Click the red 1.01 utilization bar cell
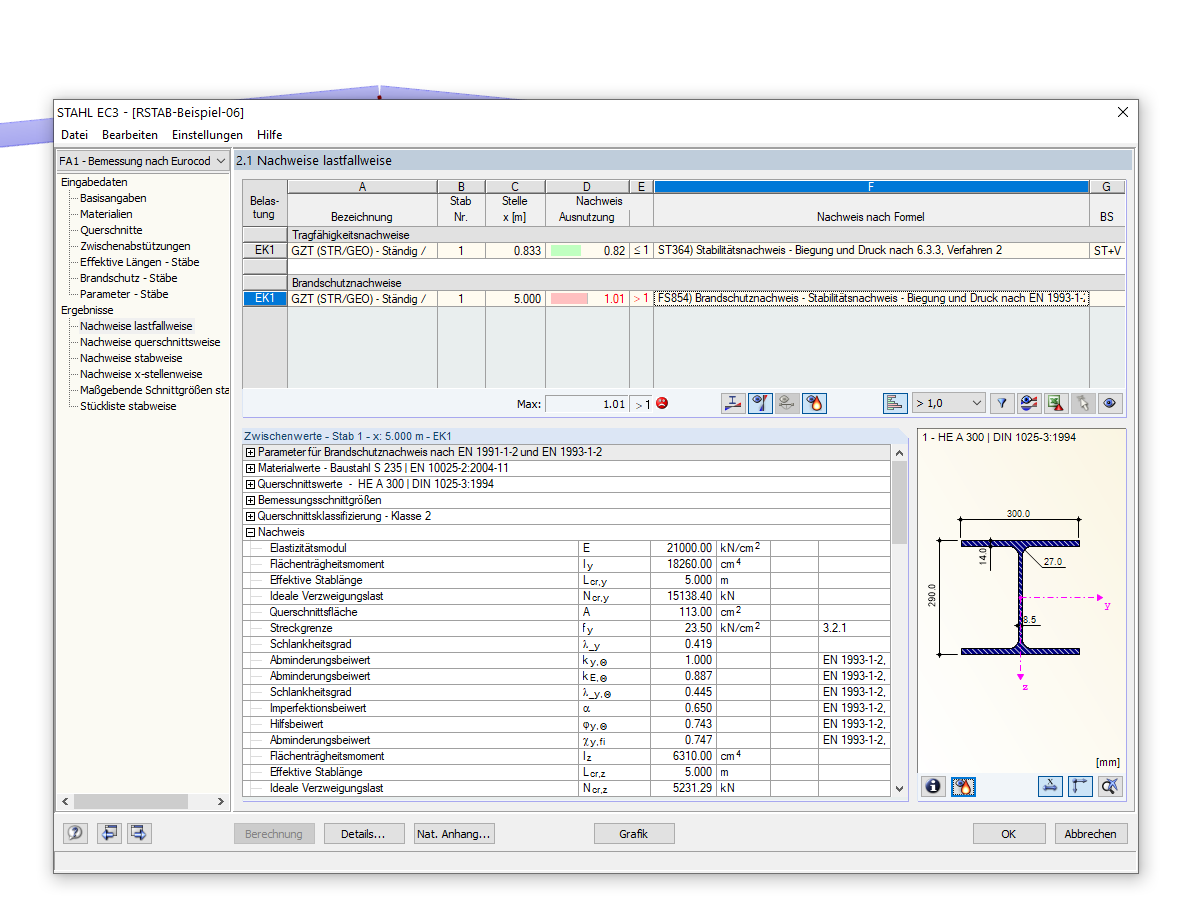Image resolution: width=1200 pixels, height=900 pixels. point(587,298)
